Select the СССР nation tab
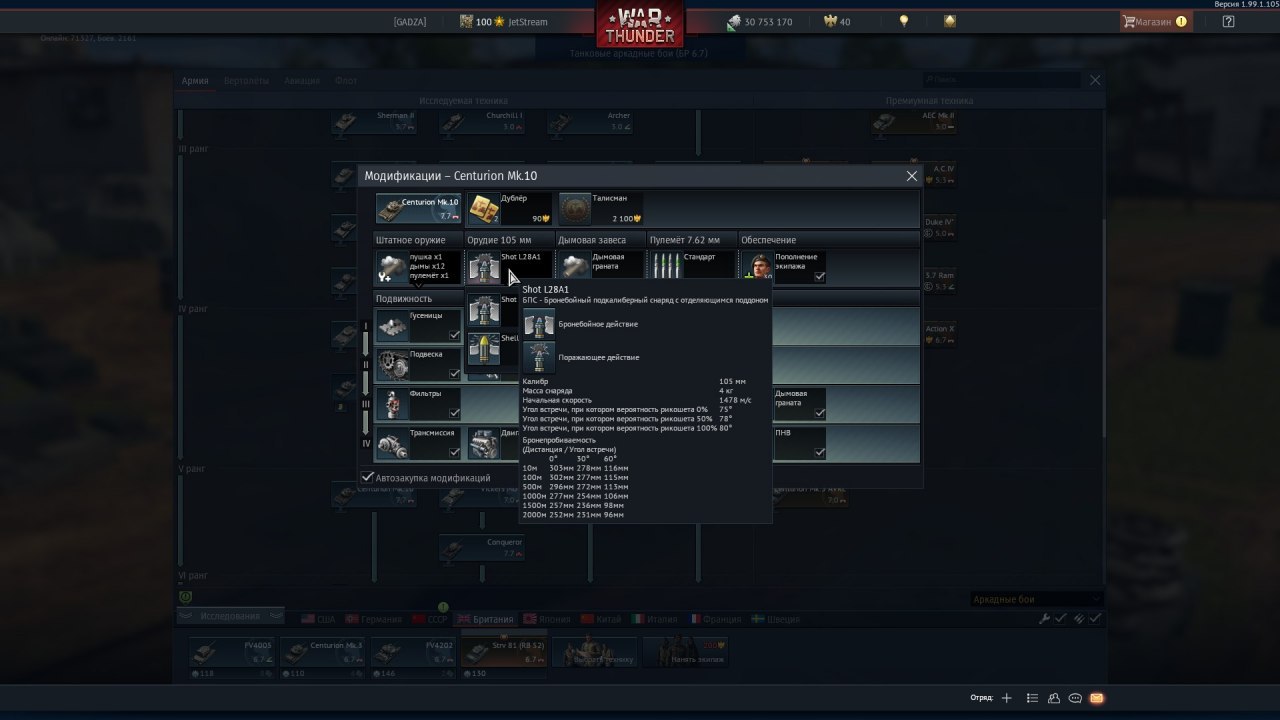 point(430,619)
